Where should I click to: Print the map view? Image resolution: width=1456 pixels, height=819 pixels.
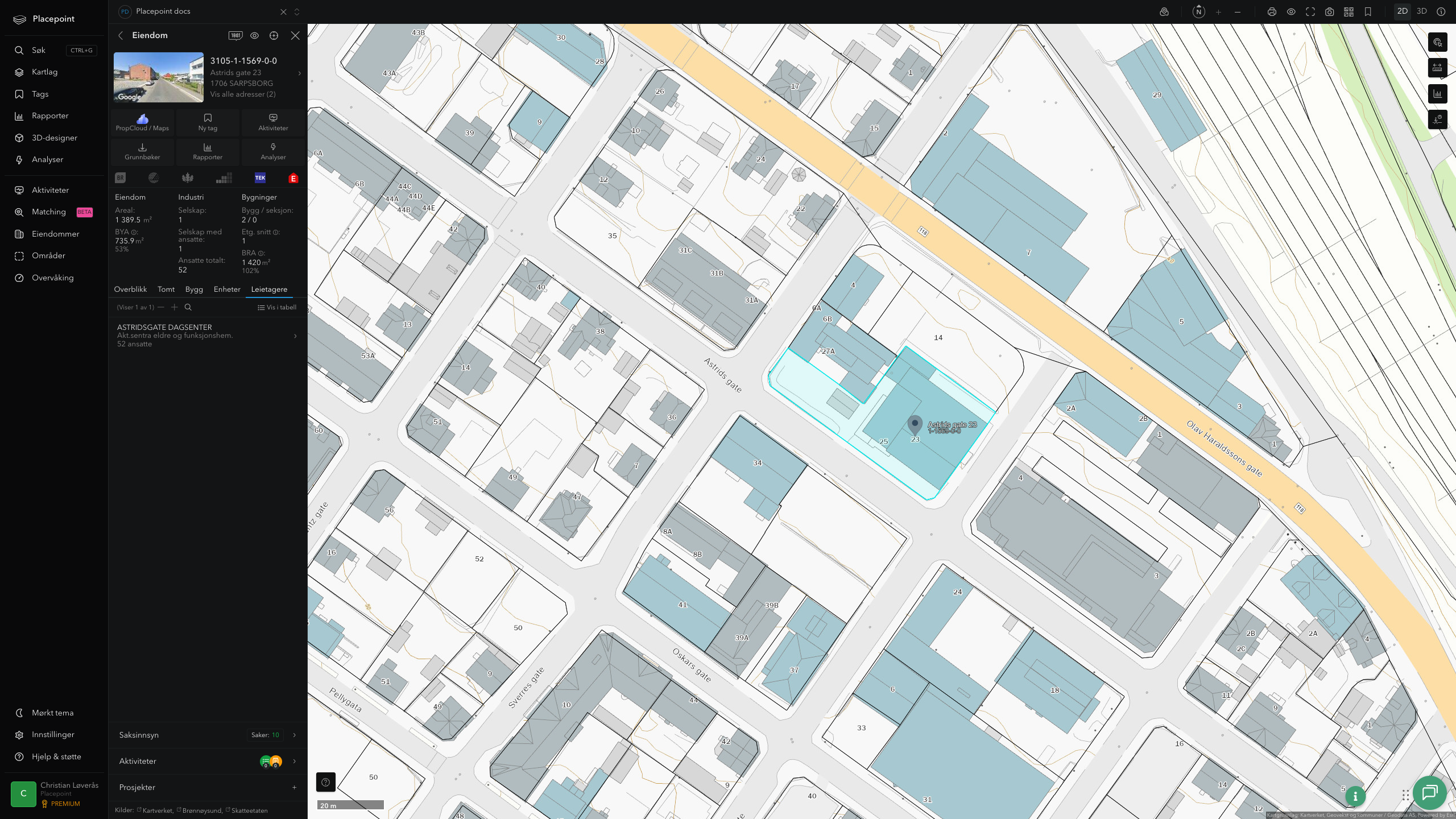pos(1272,11)
